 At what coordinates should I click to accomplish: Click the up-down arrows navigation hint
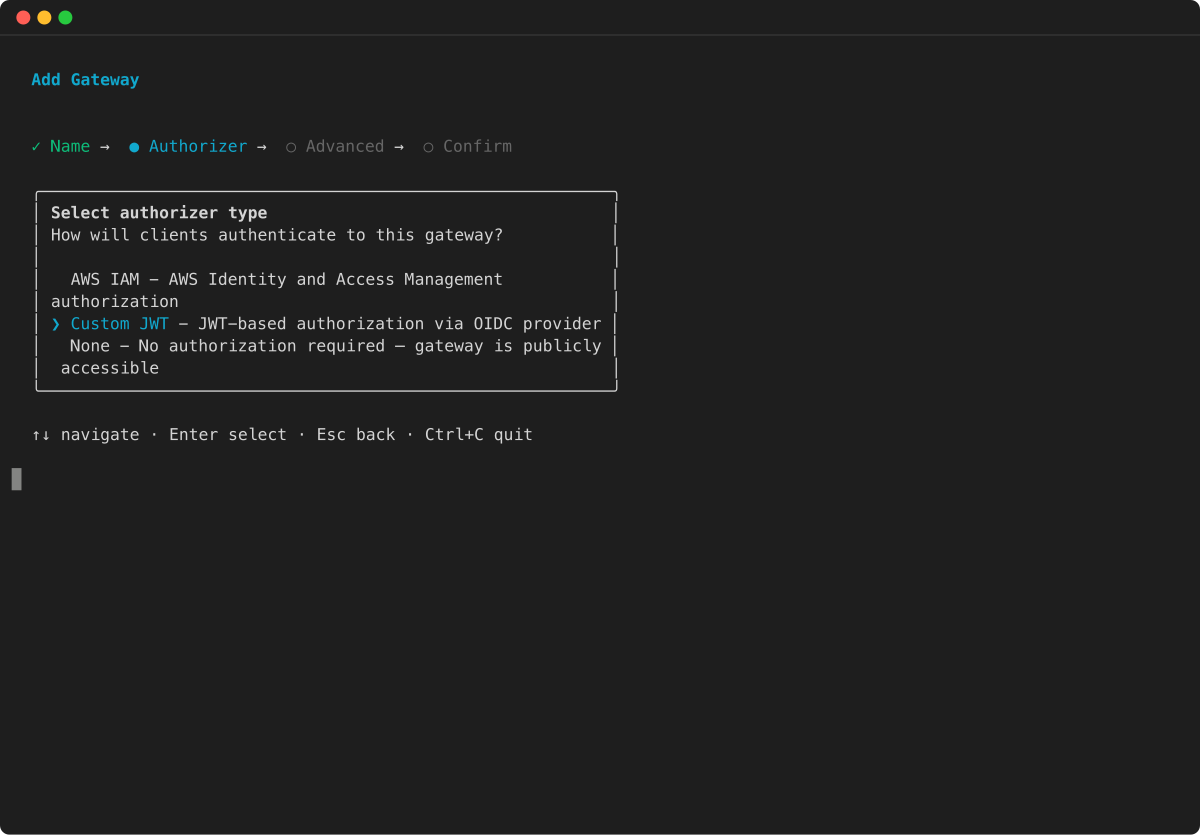[41, 434]
